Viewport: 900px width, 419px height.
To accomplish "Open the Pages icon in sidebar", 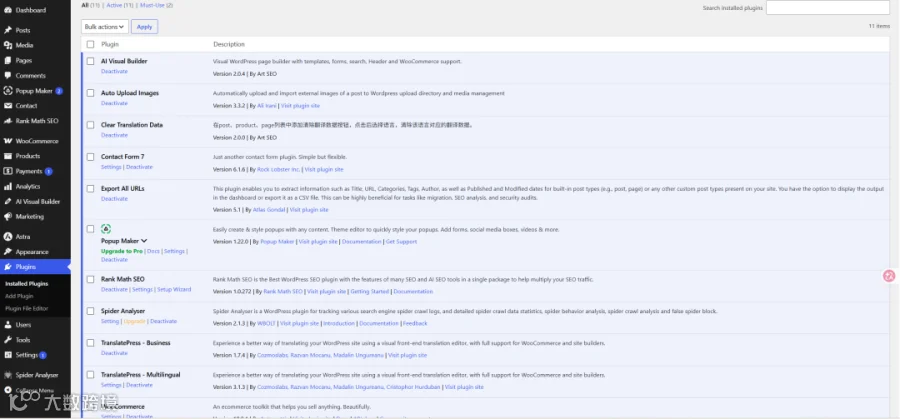I will point(7,60).
